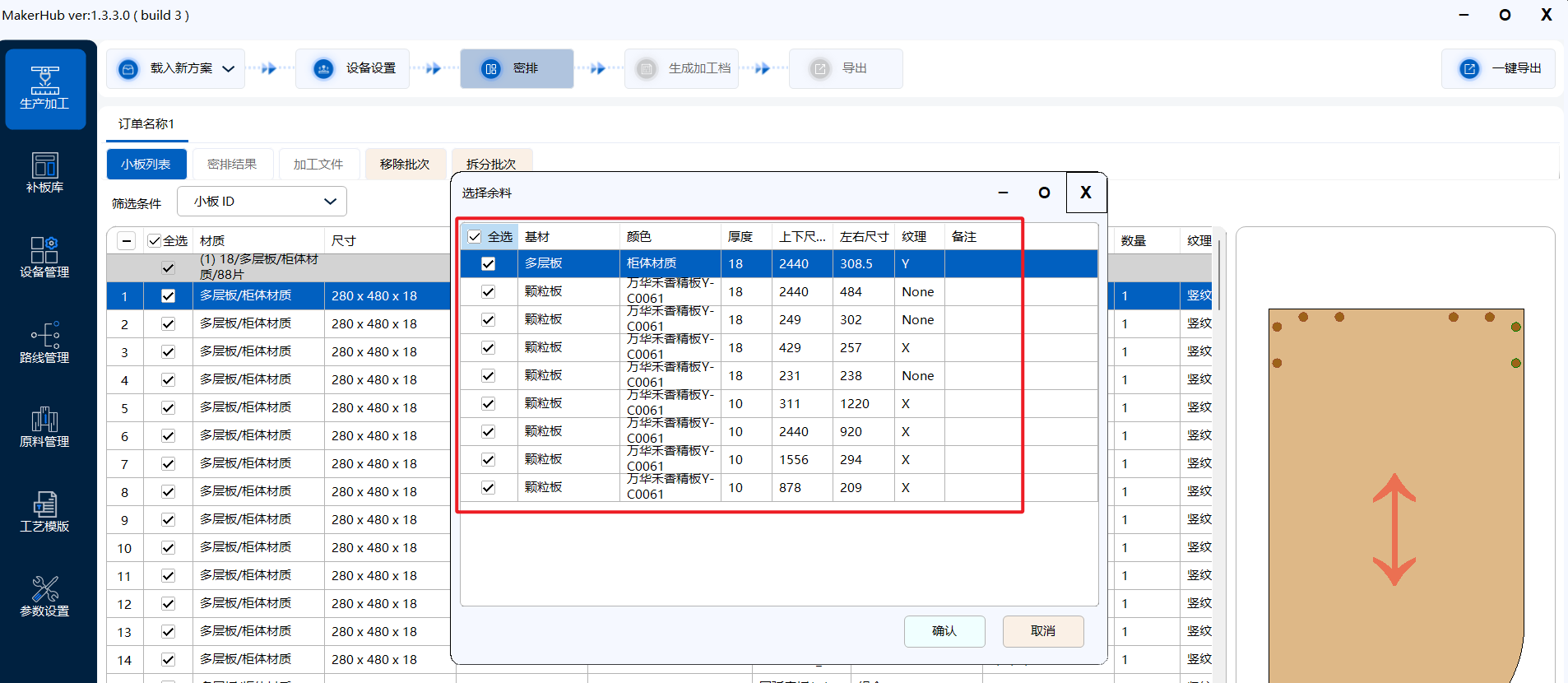Image resolution: width=1568 pixels, height=683 pixels.
Task: Open the 生产加工 sidebar module
Action: coord(45,88)
